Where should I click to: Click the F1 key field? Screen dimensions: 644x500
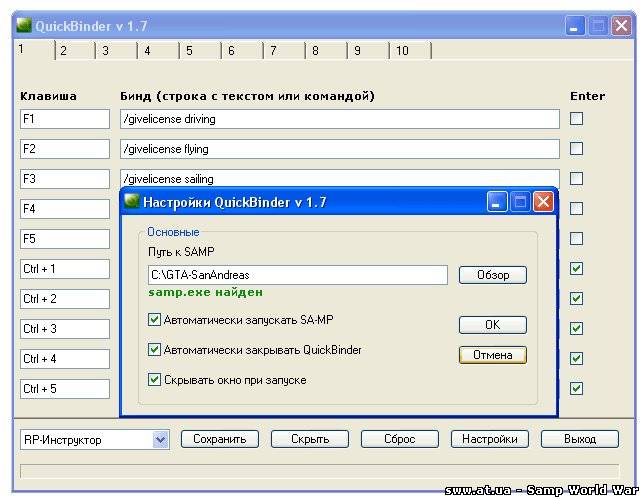coord(65,119)
